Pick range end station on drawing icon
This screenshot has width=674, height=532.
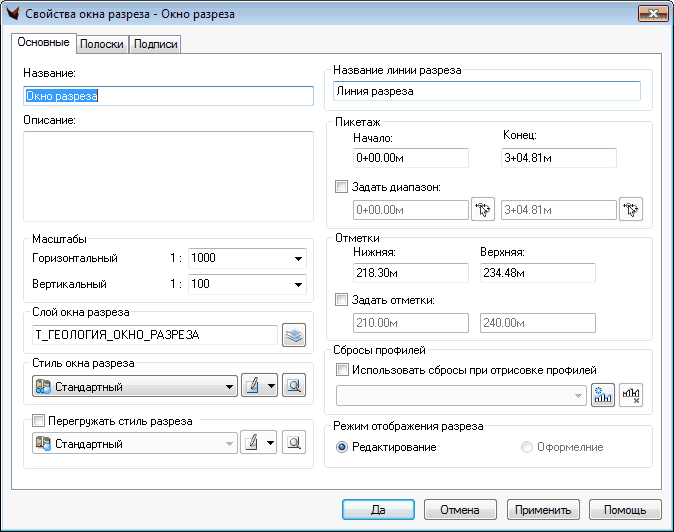click(x=631, y=209)
